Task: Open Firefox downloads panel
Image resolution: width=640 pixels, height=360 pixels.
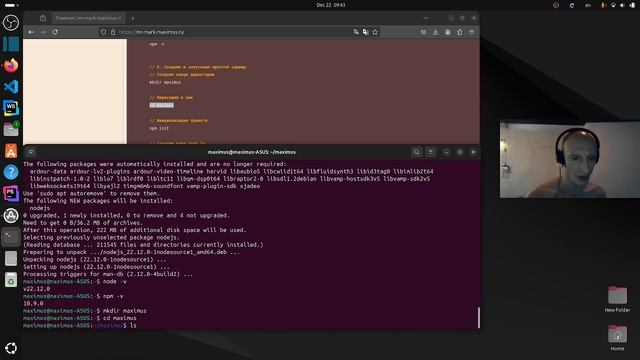Action: pos(436,32)
